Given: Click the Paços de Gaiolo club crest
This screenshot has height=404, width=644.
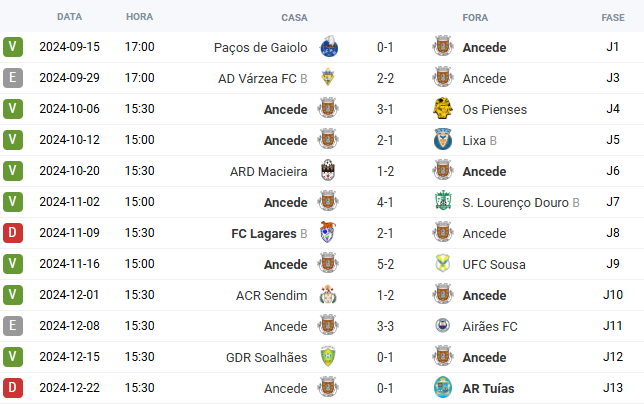Looking at the screenshot, I should (x=329, y=47).
